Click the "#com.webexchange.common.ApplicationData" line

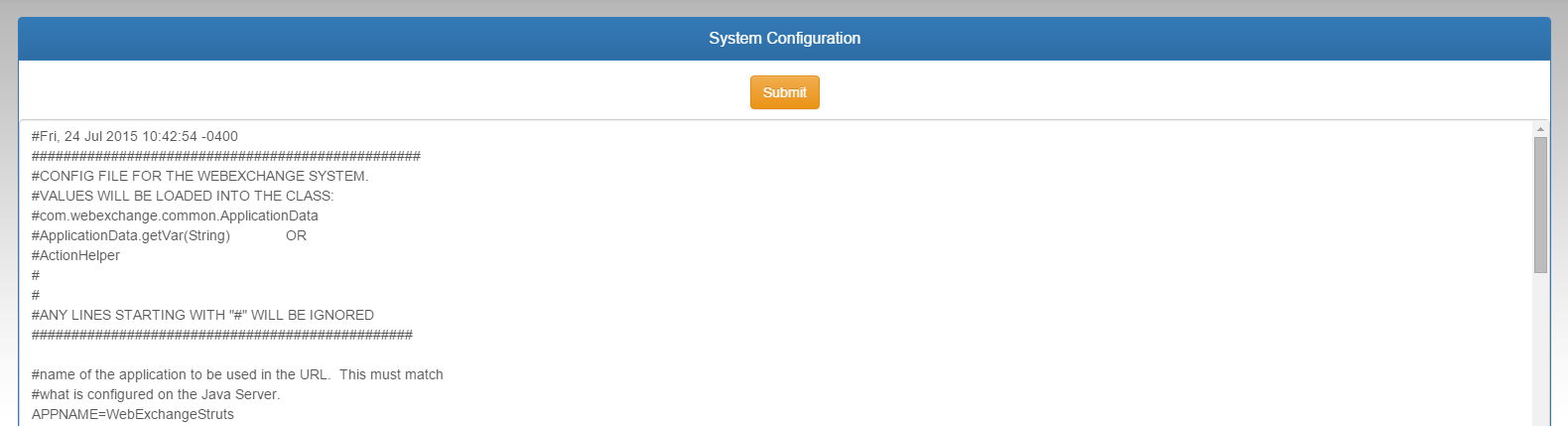[175, 215]
